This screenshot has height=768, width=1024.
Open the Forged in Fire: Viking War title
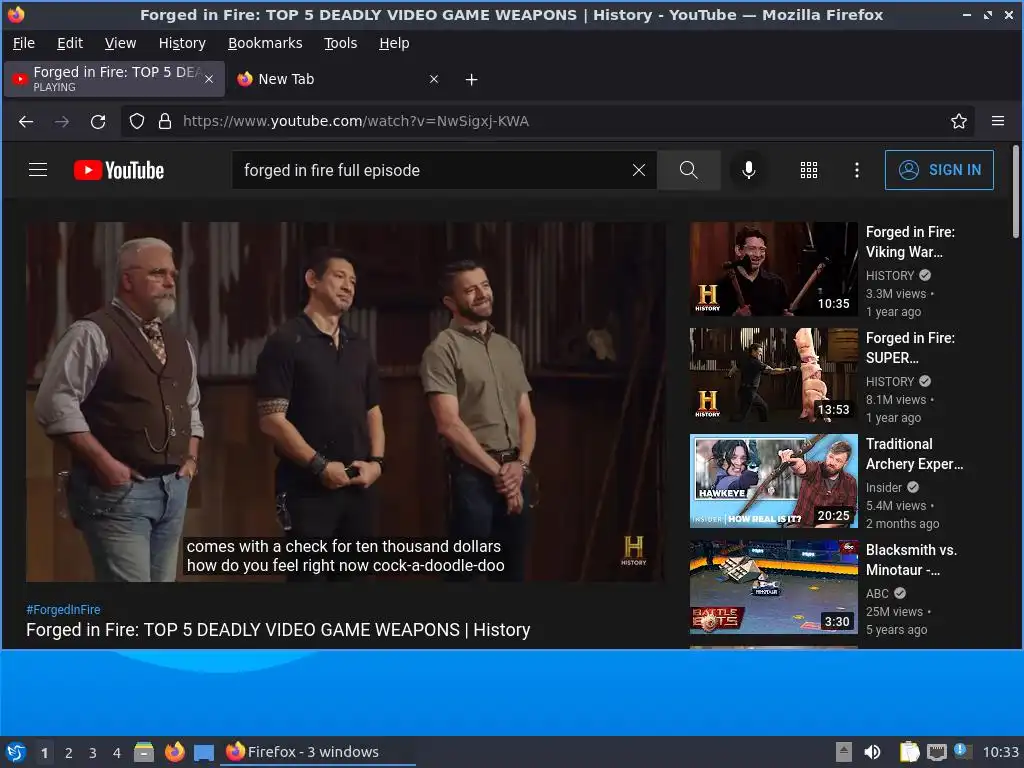coord(910,242)
